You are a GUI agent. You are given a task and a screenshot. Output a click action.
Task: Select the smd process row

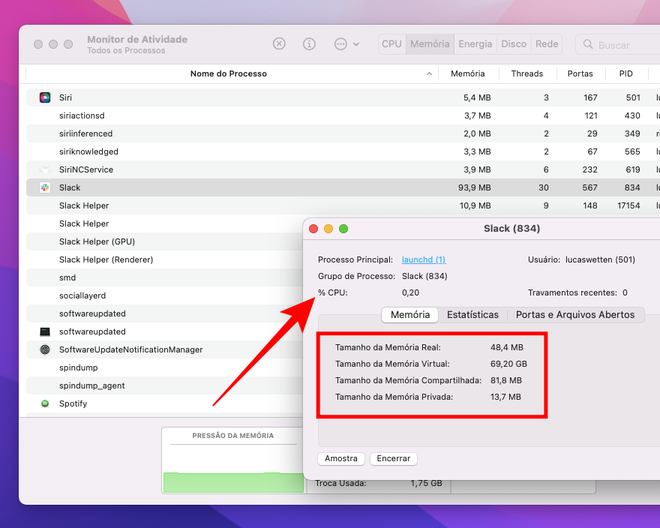164,278
